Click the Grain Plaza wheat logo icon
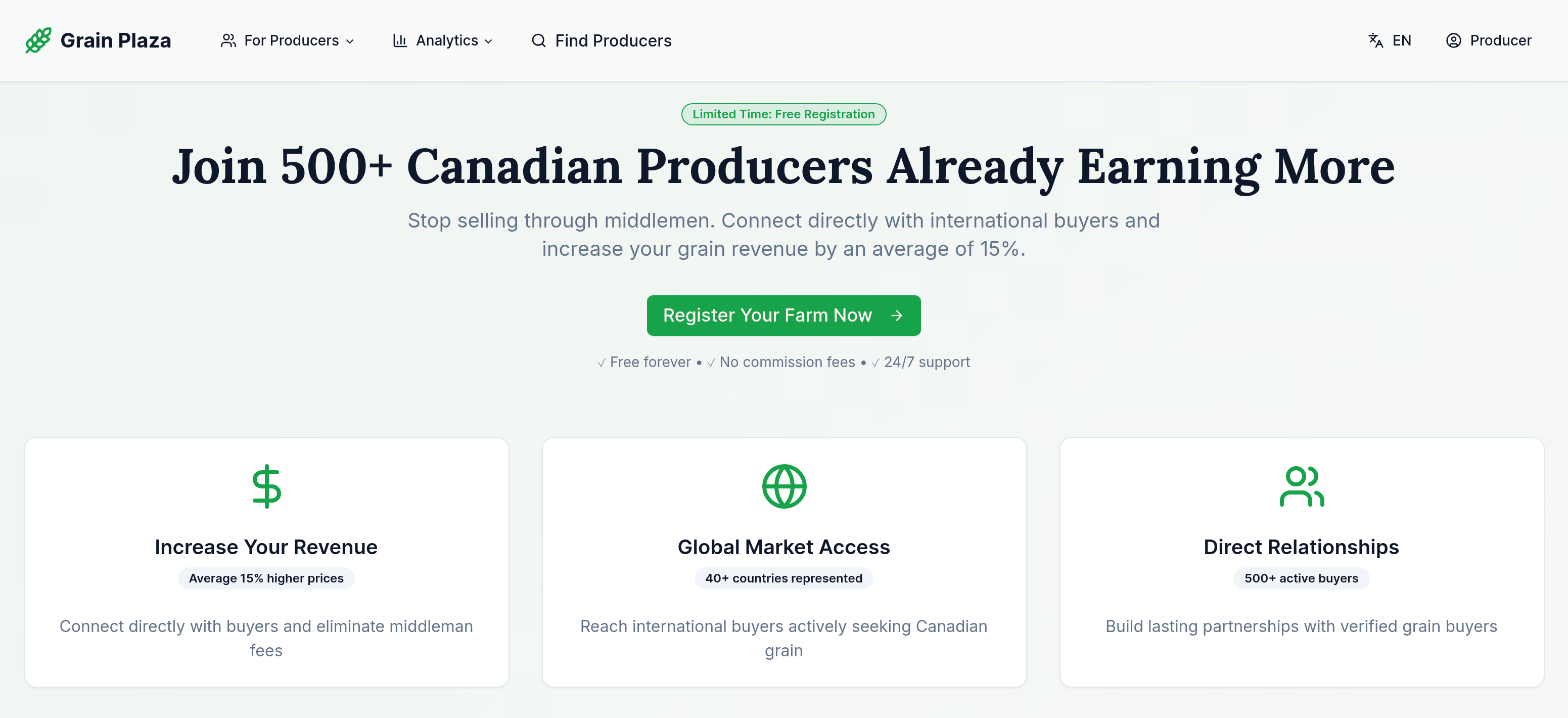1568x718 pixels. click(38, 40)
